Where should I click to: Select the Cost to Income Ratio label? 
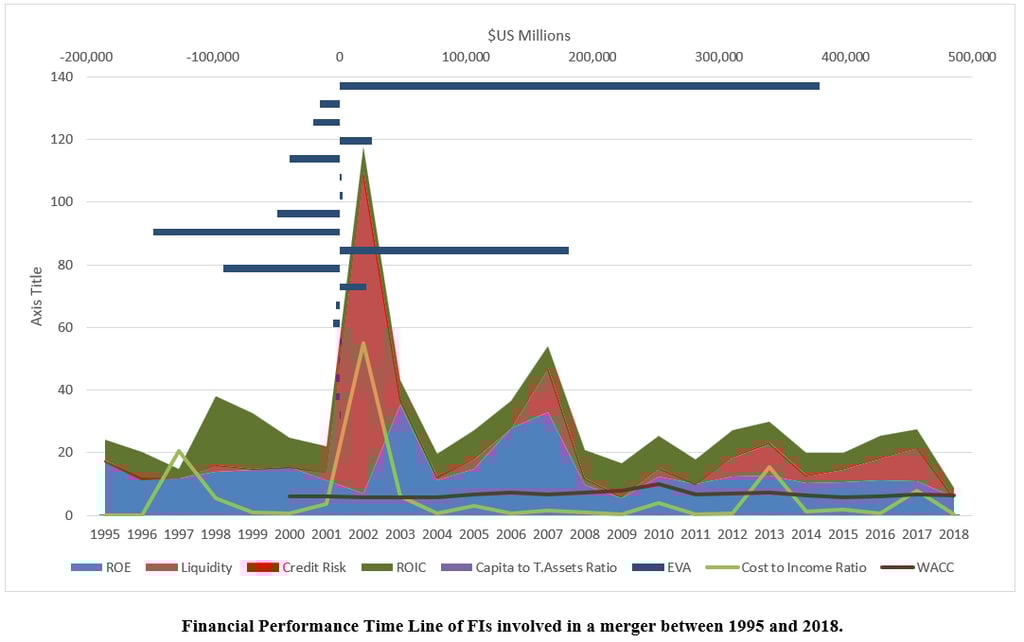[803, 567]
